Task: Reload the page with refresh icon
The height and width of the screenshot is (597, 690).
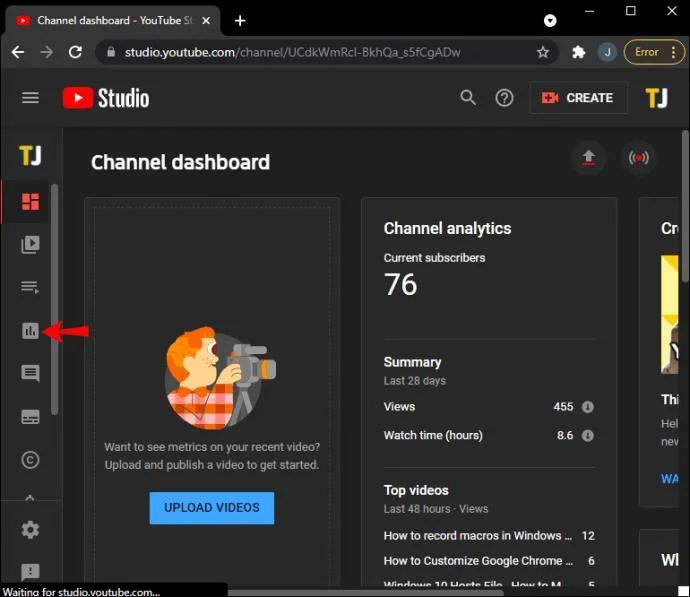Action: pyautogui.click(x=75, y=52)
